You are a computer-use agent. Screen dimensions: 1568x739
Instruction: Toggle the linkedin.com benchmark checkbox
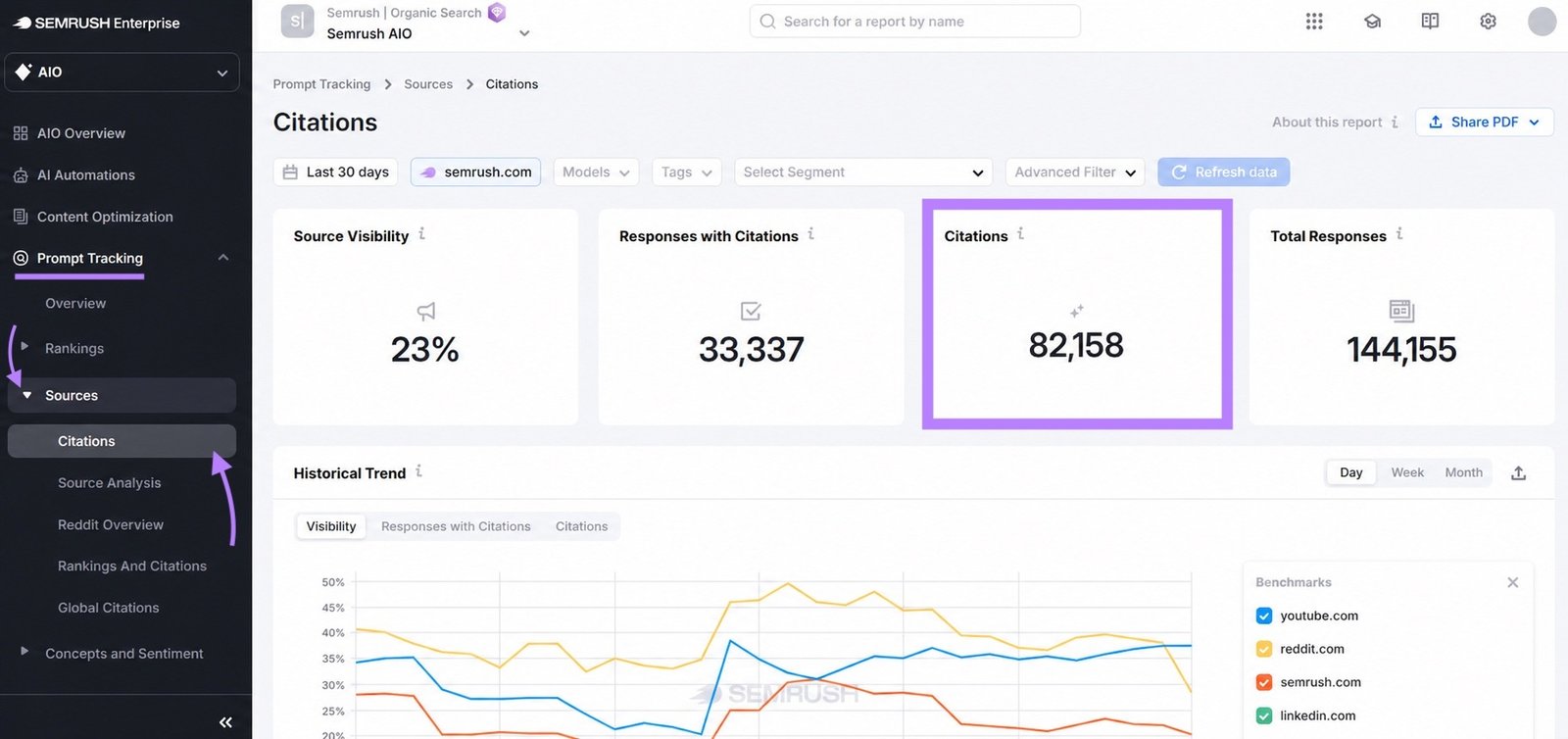(1263, 715)
